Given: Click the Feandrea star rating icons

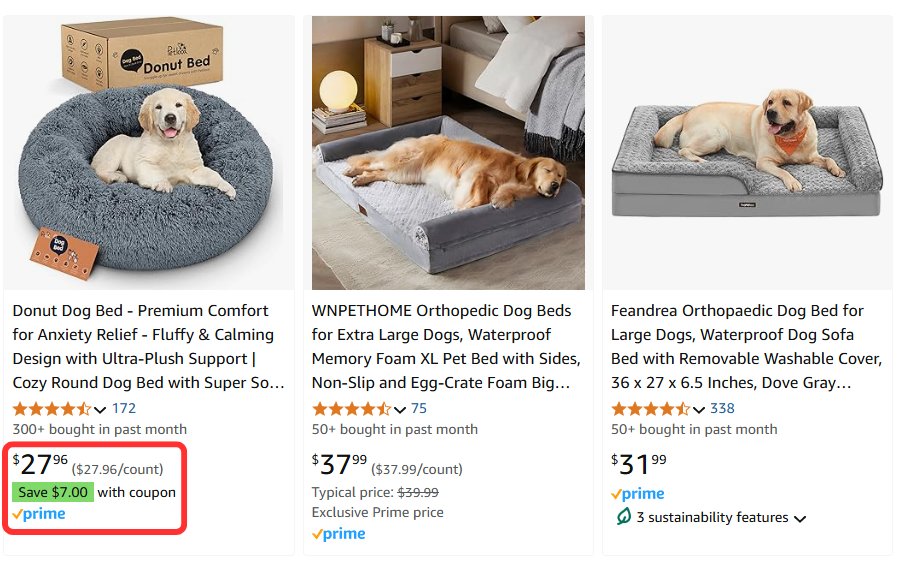Looking at the screenshot, I should [x=649, y=409].
